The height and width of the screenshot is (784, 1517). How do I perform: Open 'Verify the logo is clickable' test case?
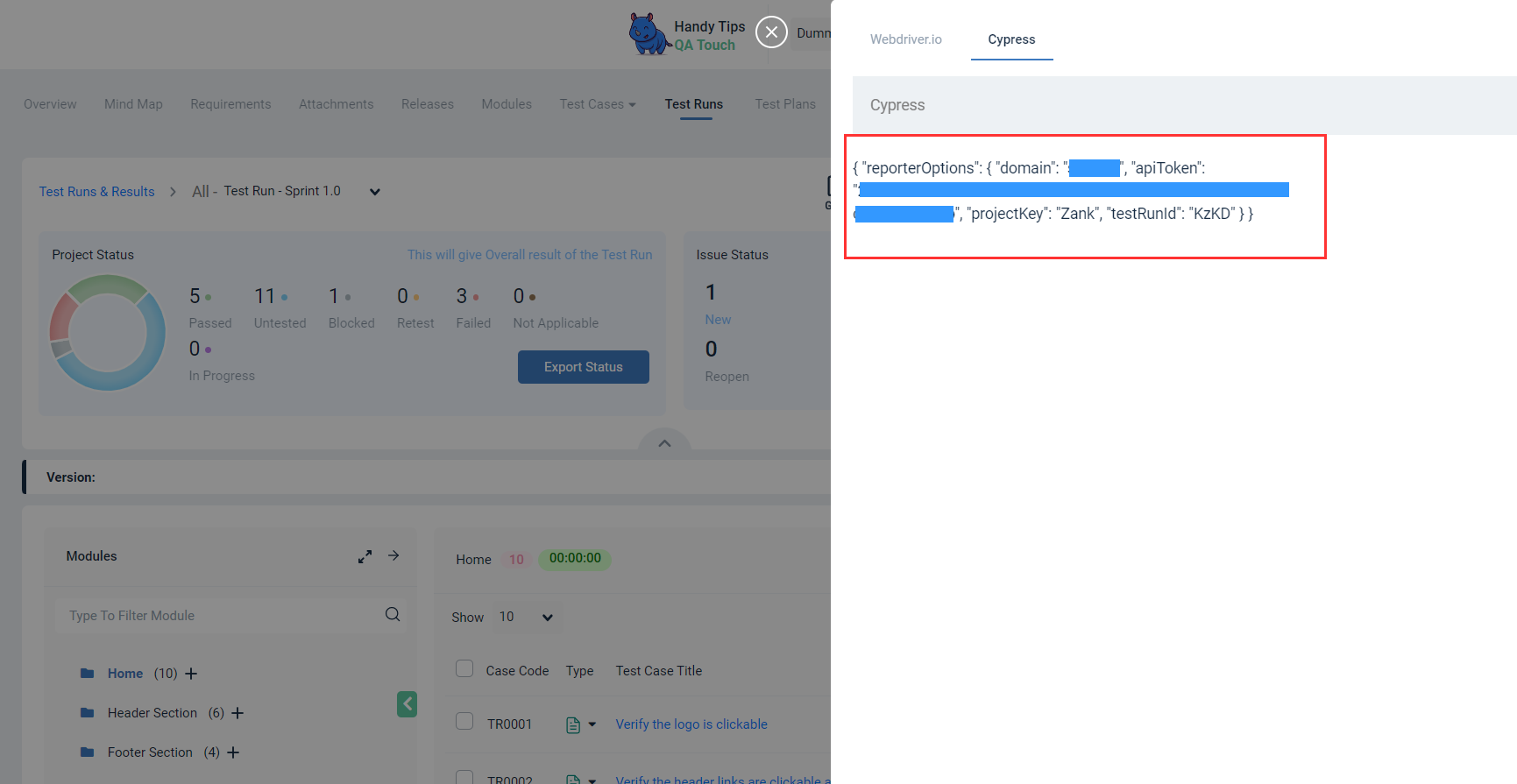coord(691,724)
